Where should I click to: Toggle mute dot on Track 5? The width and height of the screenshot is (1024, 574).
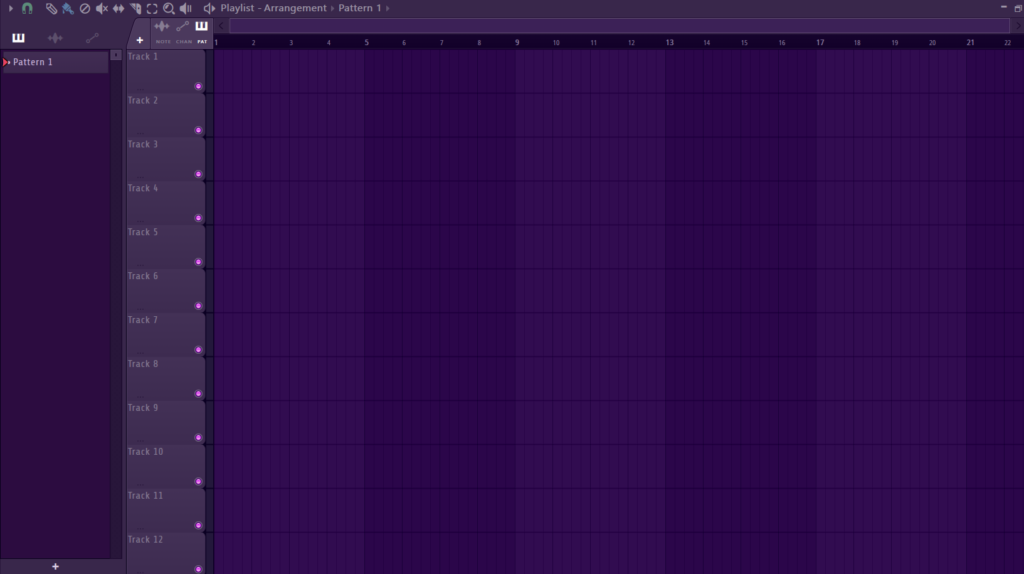(x=198, y=262)
